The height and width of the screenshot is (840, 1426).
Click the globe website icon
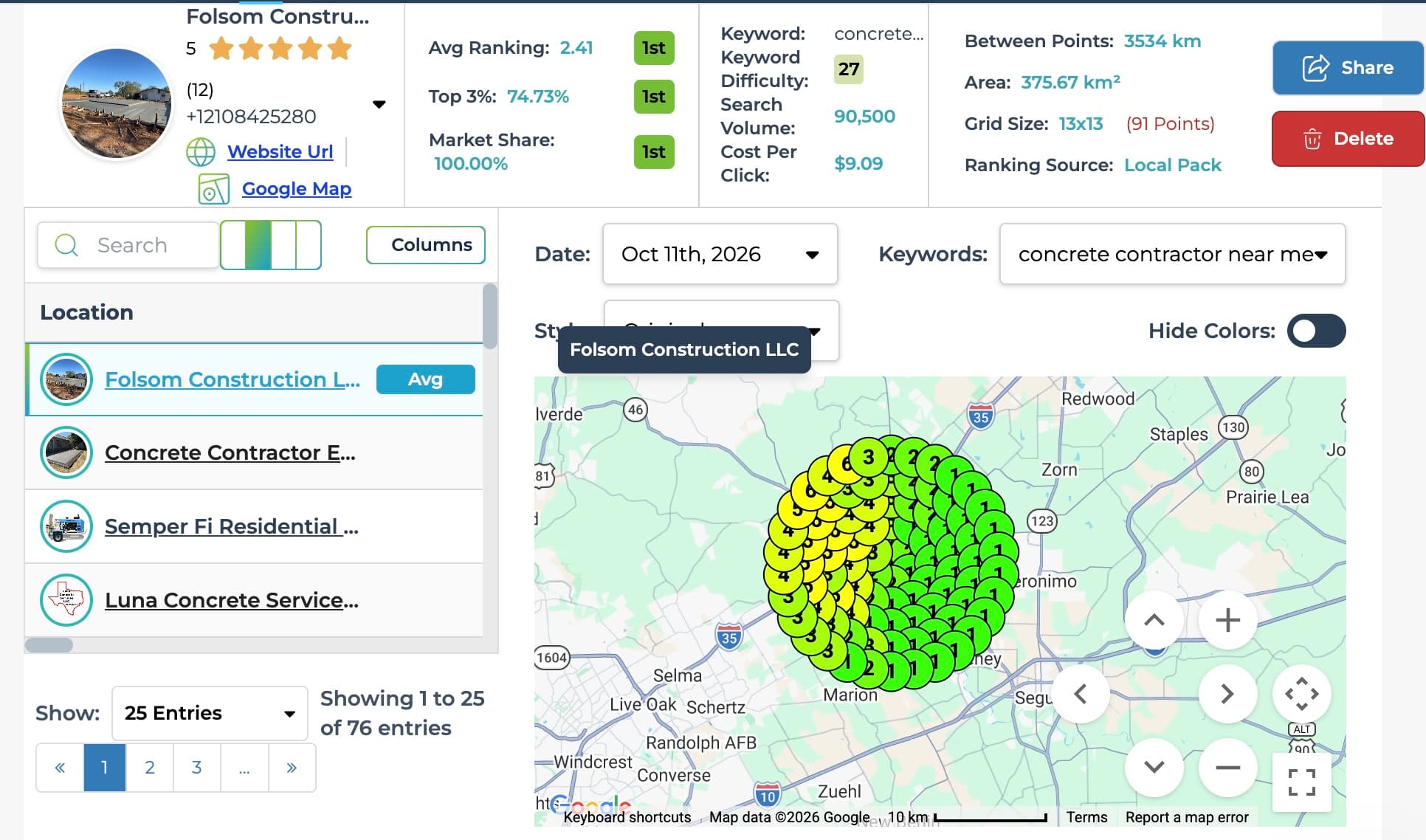click(201, 152)
